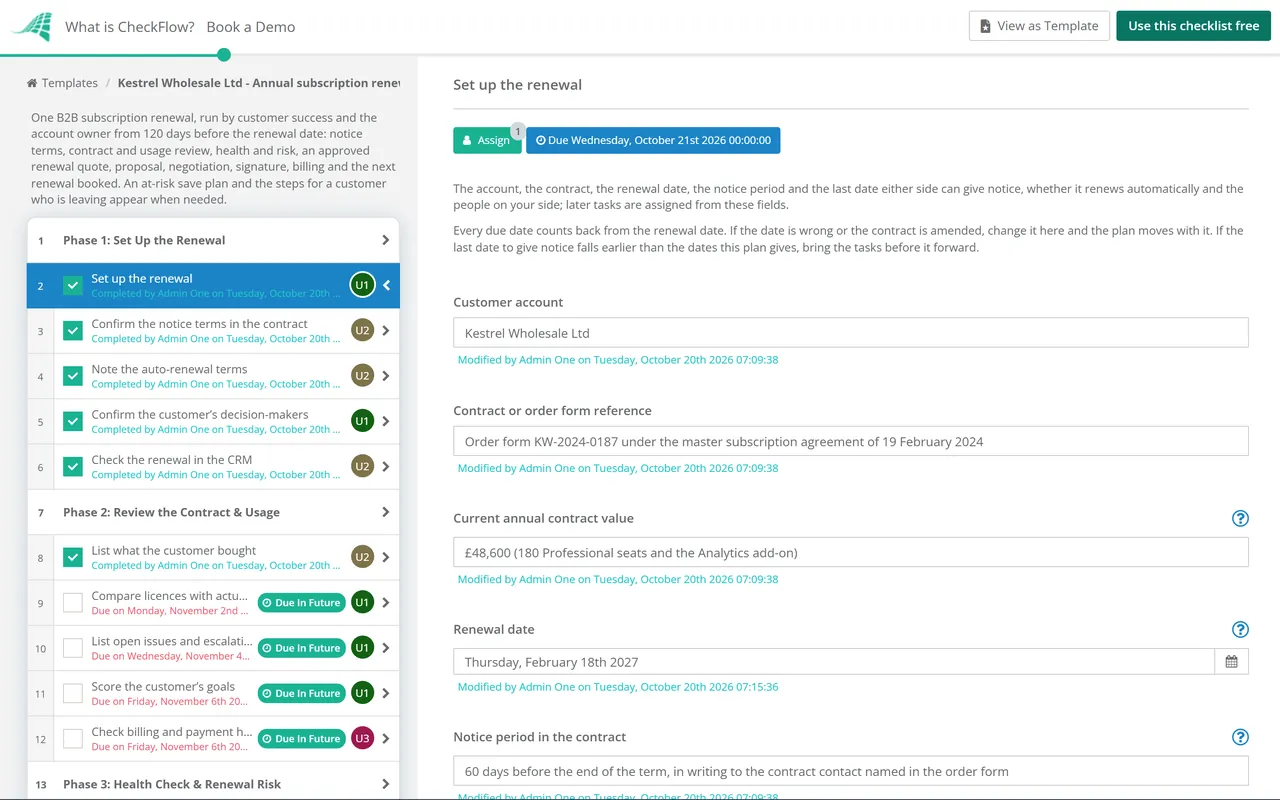The width and height of the screenshot is (1280, 800).
Task: Click the home icon beside Templates breadcrumb
Action: coord(32,83)
